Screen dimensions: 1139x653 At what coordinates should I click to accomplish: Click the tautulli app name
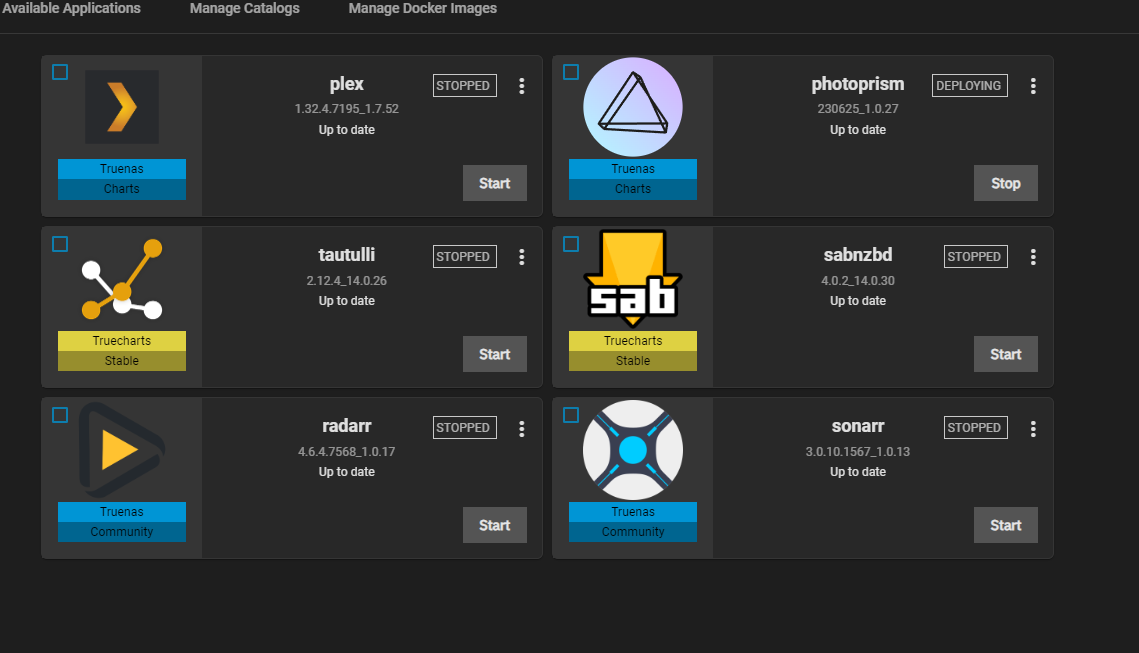[x=346, y=255]
